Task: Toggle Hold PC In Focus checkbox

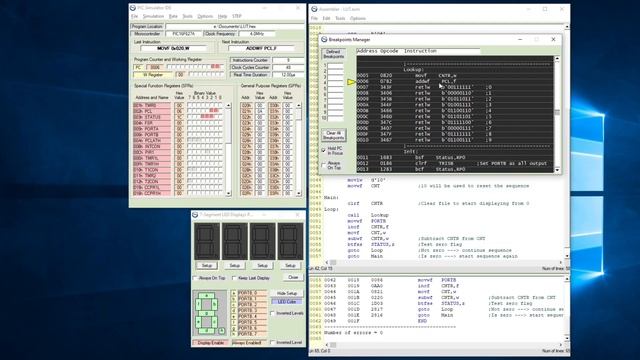Action: pos(324,151)
